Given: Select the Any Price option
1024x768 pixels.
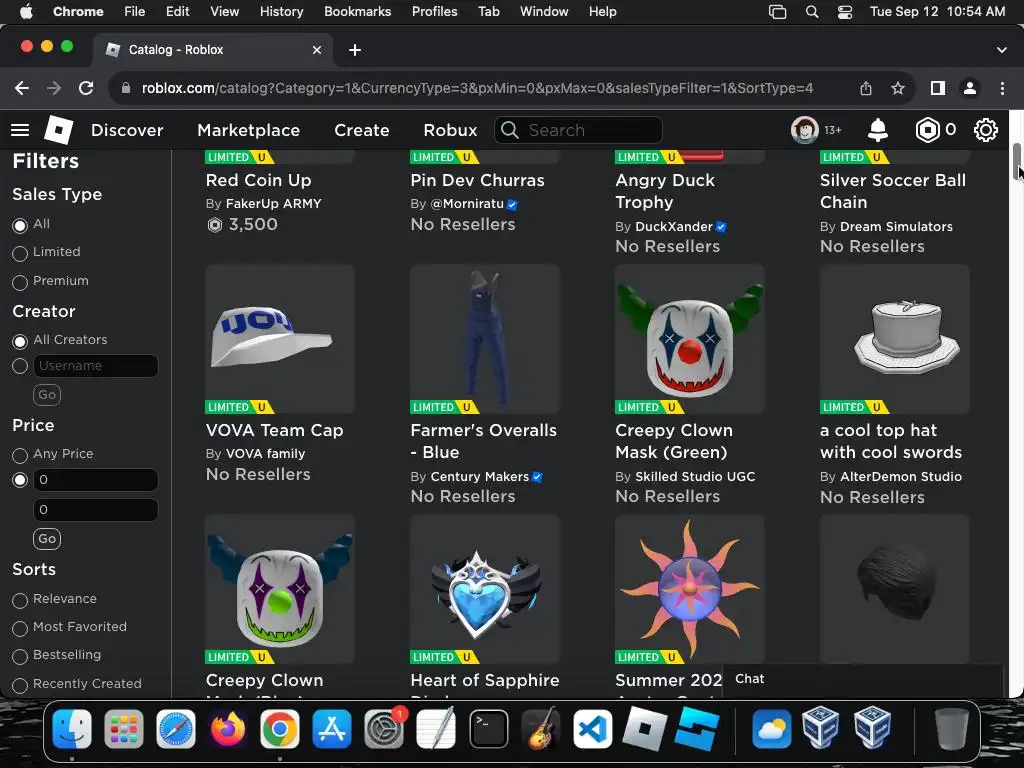Looking at the screenshot, I should (20, 455).
